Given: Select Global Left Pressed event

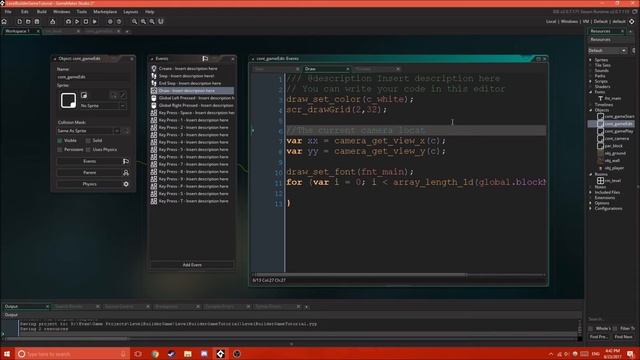Looking at the screenshot, I should click(192, 98).
